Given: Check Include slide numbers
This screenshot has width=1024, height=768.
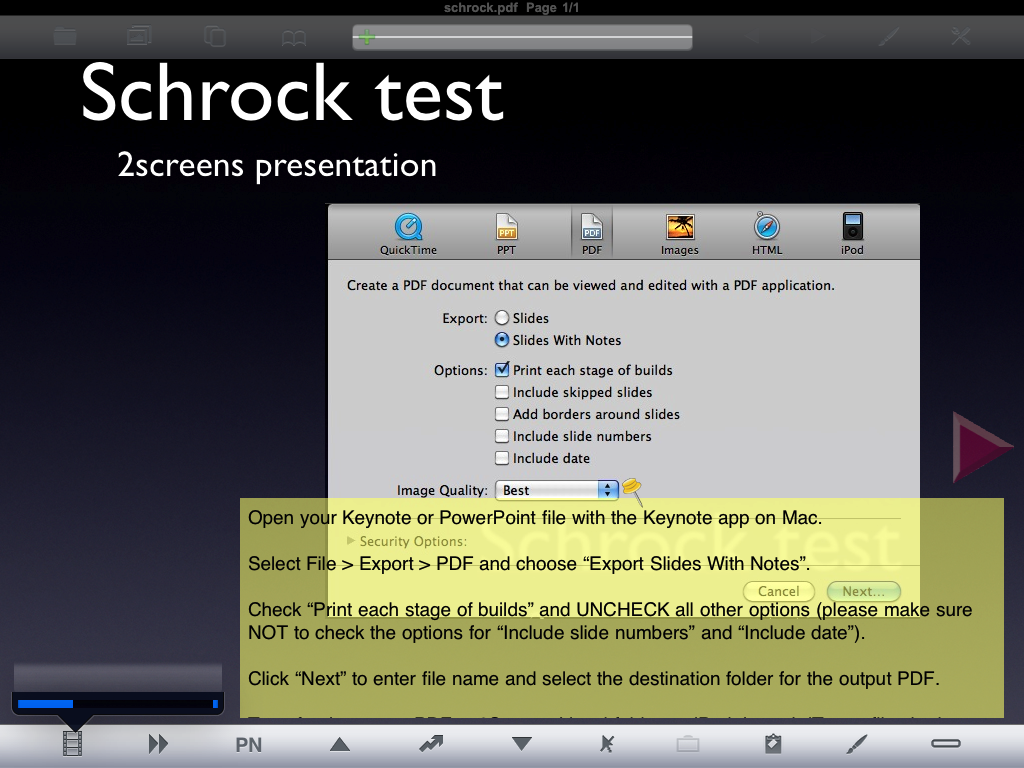Looking at the screenshot, I should 502,436.
